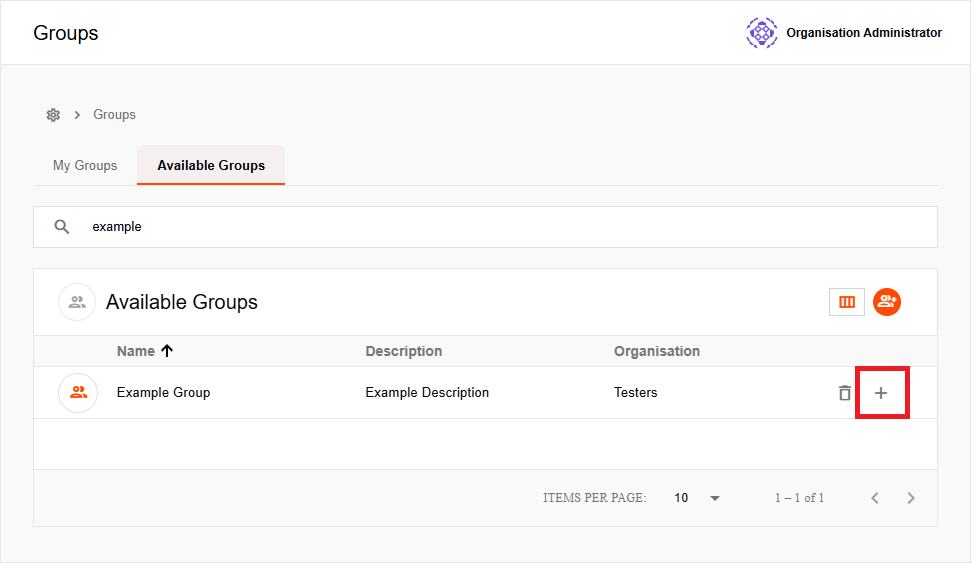
Task: Focus the search field containing 'example'
Action: 485,227
